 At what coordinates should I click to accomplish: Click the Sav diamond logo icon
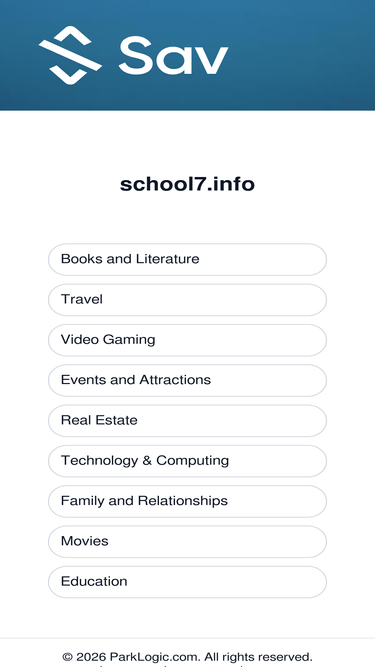point(70,55)
